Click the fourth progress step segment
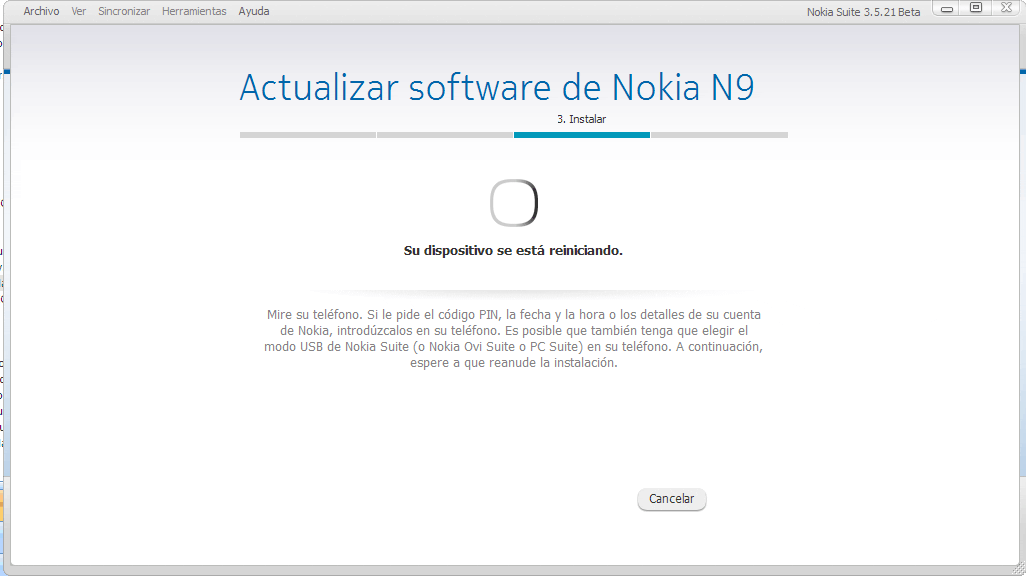Image resolution: width=1026 pixels, height=576 pixels. (719, 134)
